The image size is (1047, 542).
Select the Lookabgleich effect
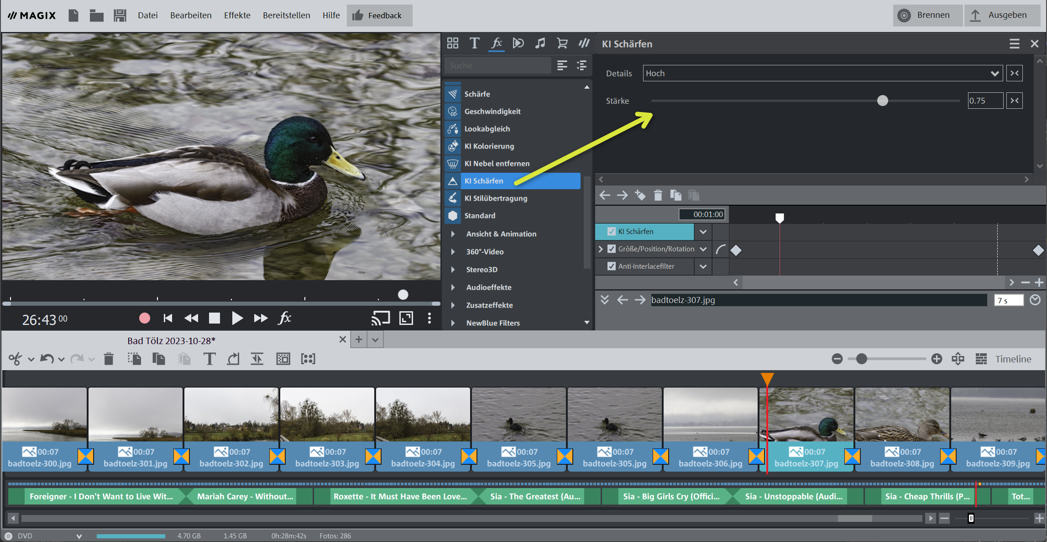[x=487, y=128]
